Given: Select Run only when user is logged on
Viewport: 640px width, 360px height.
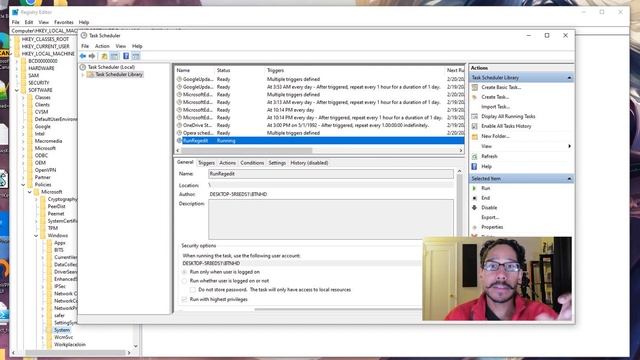Looking at the screenshot, I should [184, 272].
